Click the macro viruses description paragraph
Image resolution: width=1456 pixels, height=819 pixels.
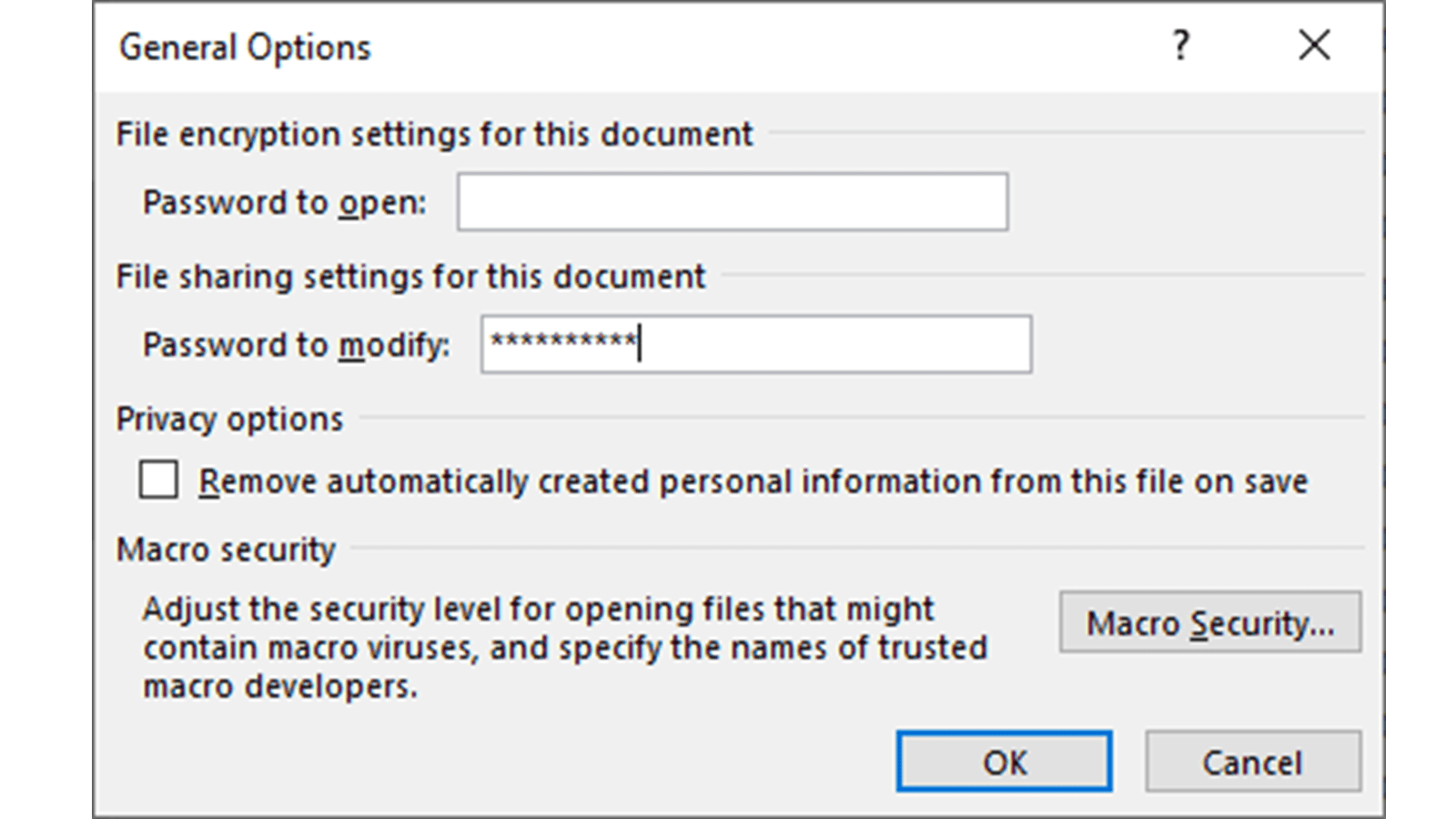point(564,647)
